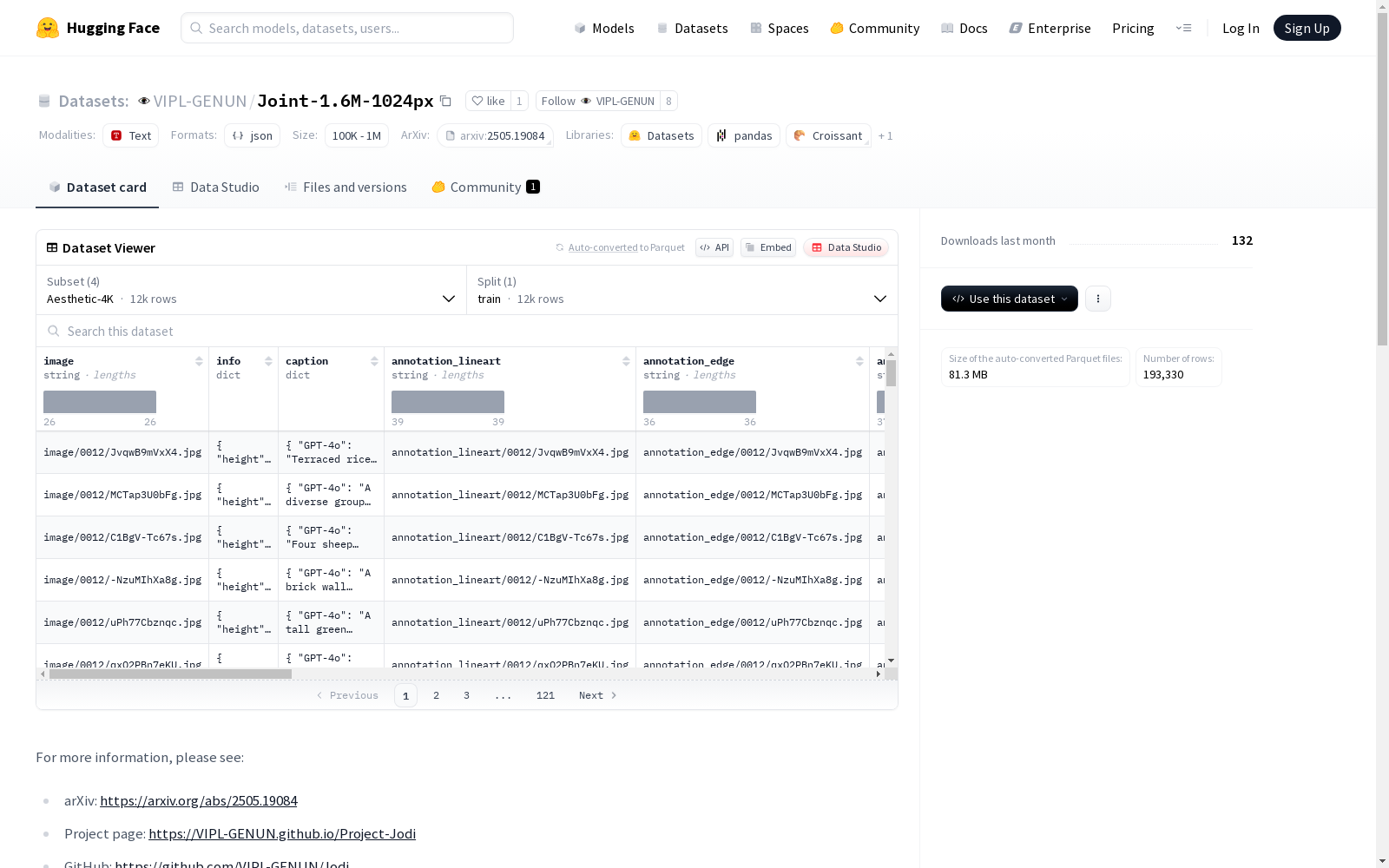Open the Subset dropdown

(x=251, y=290)
